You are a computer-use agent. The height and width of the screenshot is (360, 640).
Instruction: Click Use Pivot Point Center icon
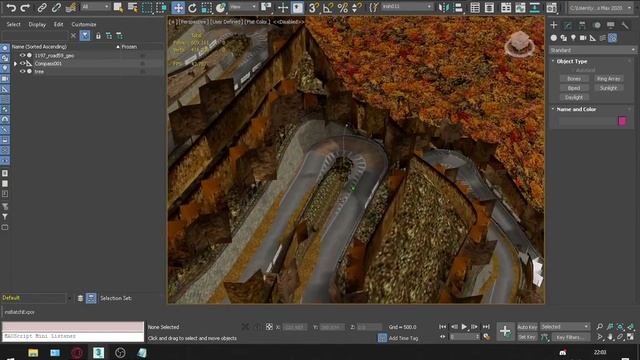click(266, 7)
